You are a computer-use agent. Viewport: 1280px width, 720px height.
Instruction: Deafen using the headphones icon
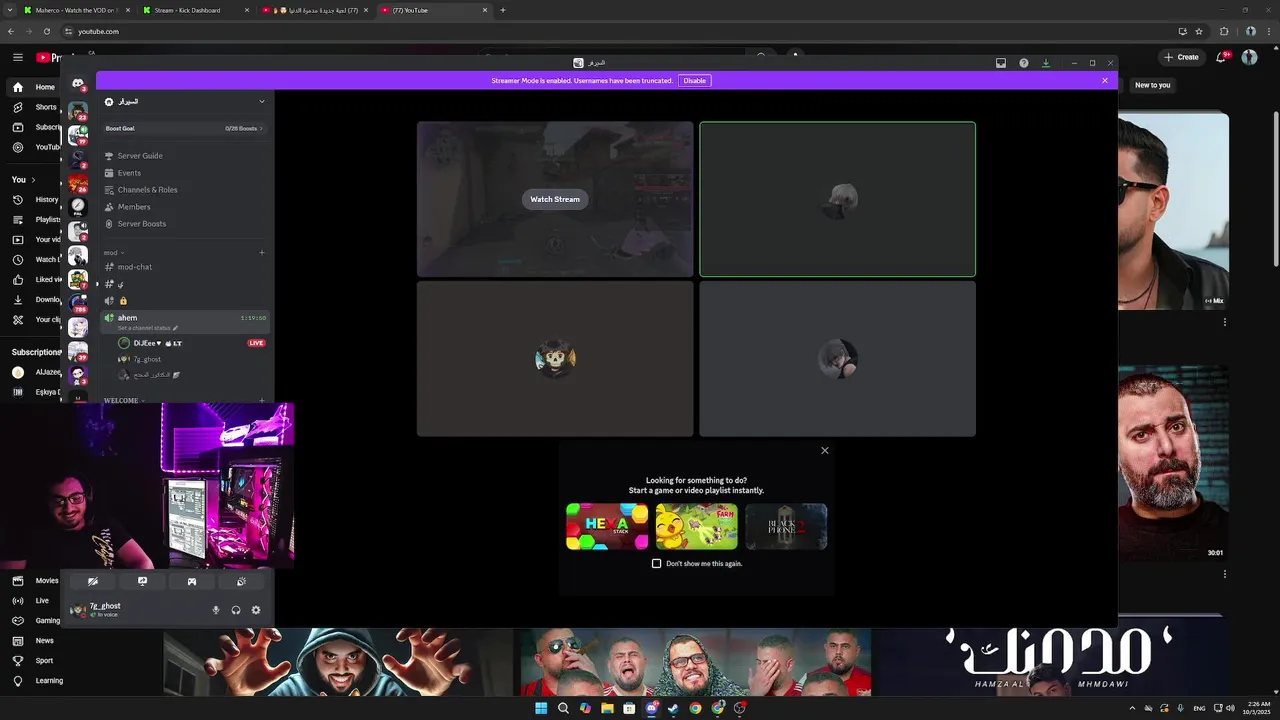(236, 610)
